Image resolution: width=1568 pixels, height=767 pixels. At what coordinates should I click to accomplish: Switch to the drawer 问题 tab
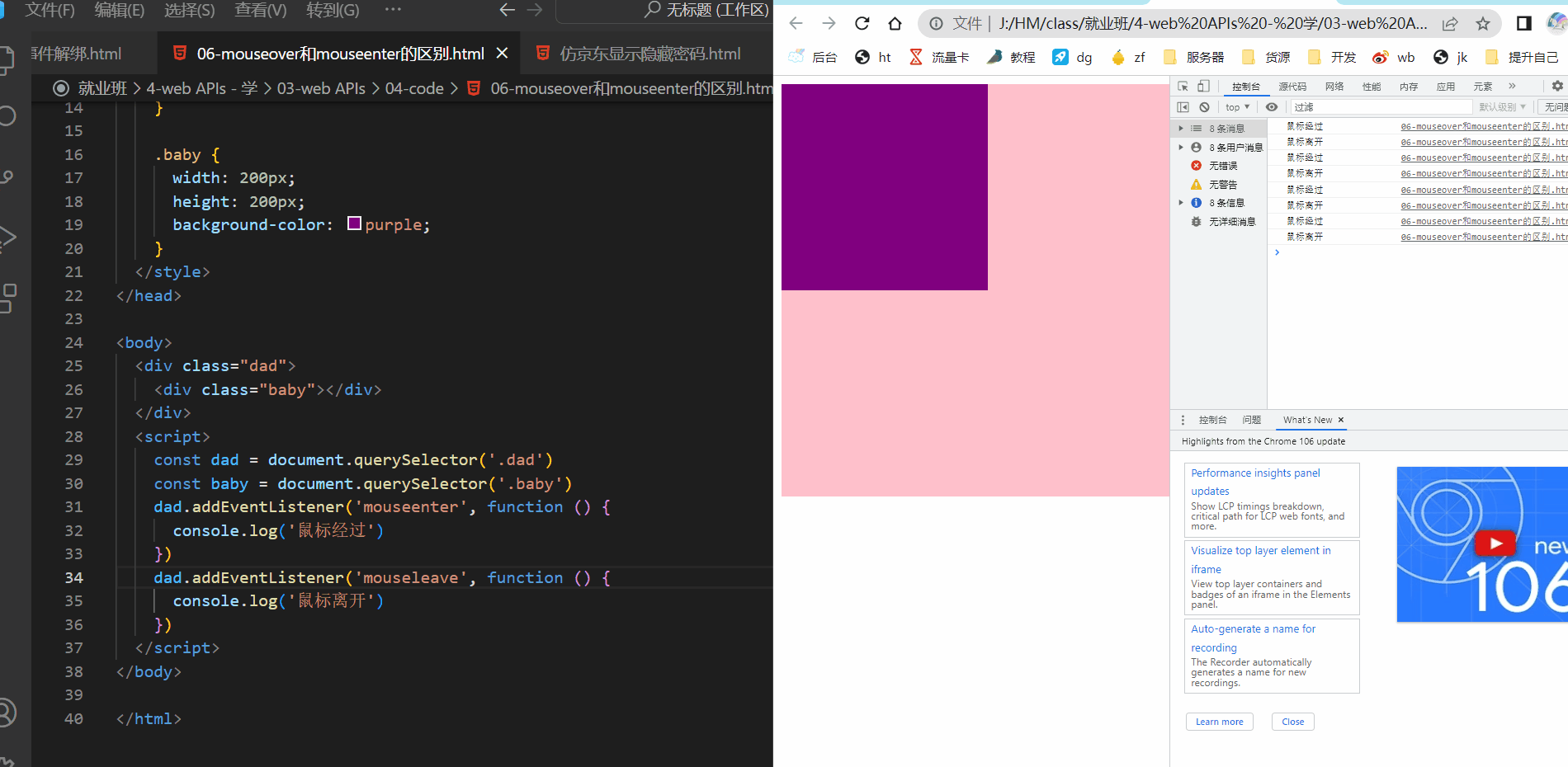coord(1252,420)
